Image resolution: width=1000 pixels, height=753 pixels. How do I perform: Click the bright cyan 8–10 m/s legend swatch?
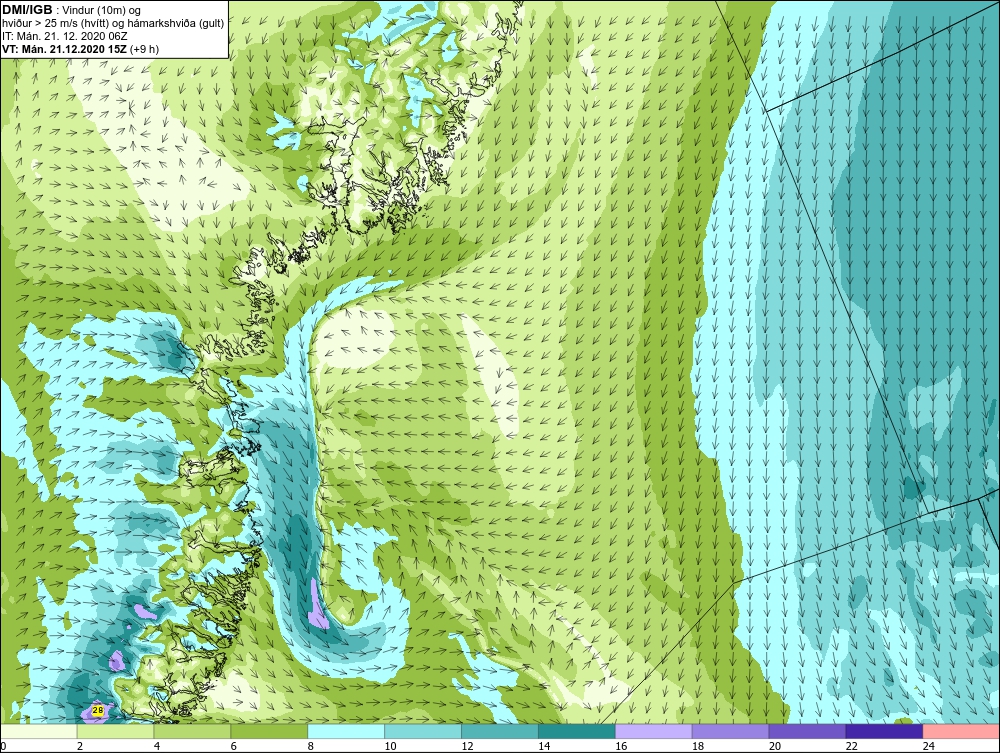[346, 731]
